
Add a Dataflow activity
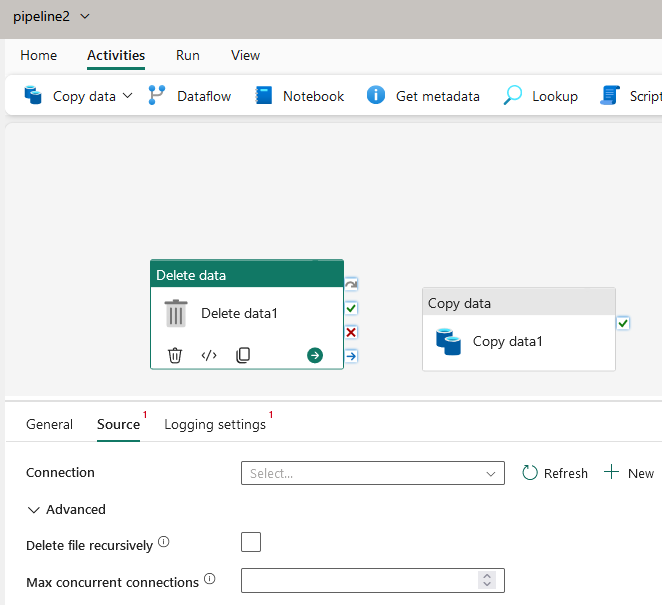click(190, 96)
